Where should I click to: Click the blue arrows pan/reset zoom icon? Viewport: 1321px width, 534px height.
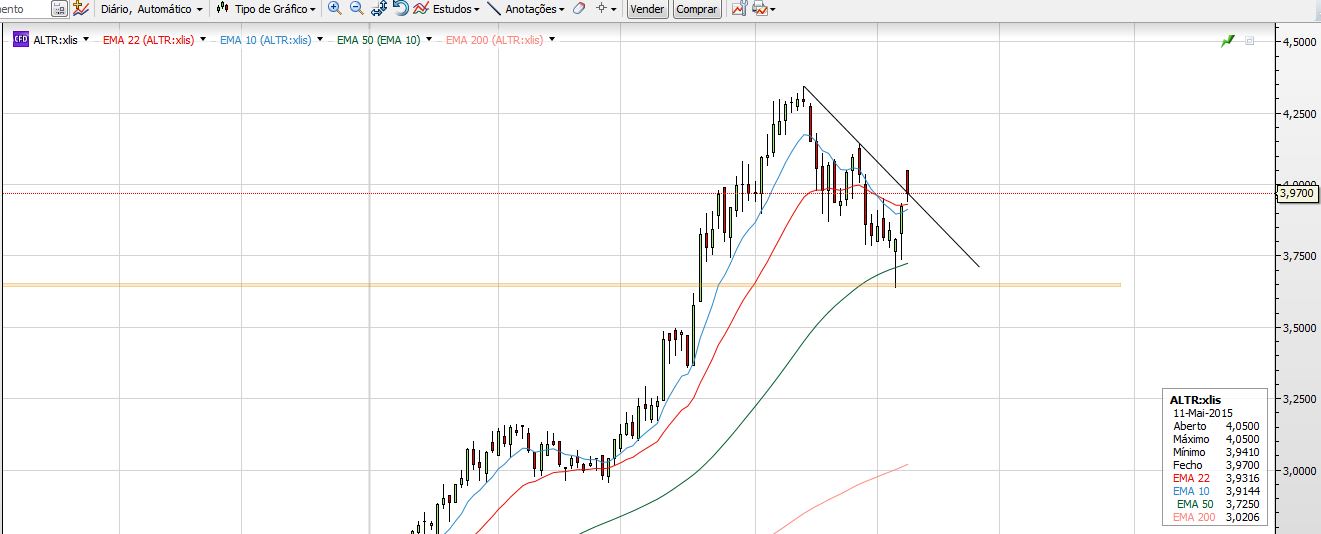[379, 8]
